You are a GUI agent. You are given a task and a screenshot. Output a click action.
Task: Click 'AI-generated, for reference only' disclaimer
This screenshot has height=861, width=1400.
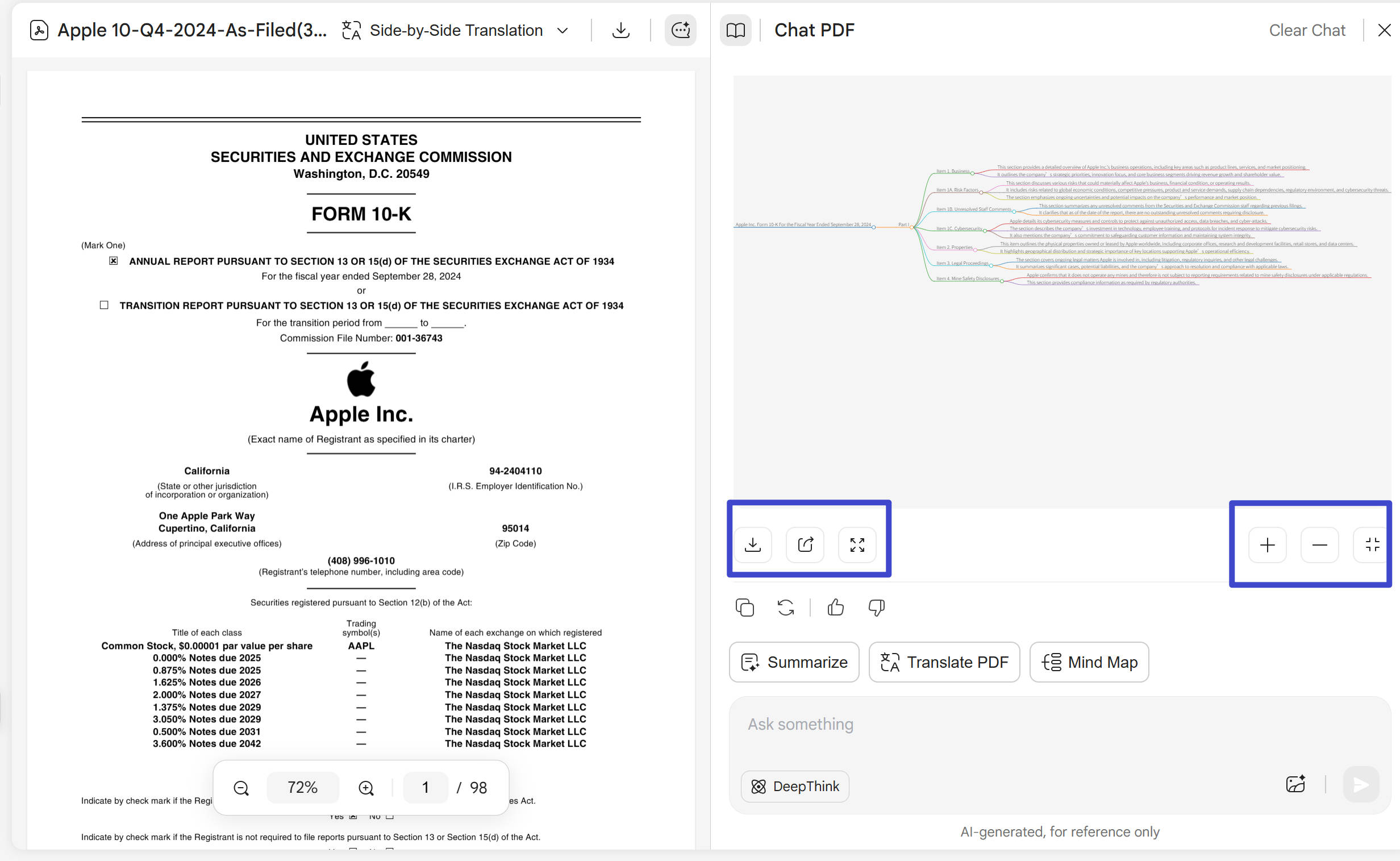[x=1060, y=832]
